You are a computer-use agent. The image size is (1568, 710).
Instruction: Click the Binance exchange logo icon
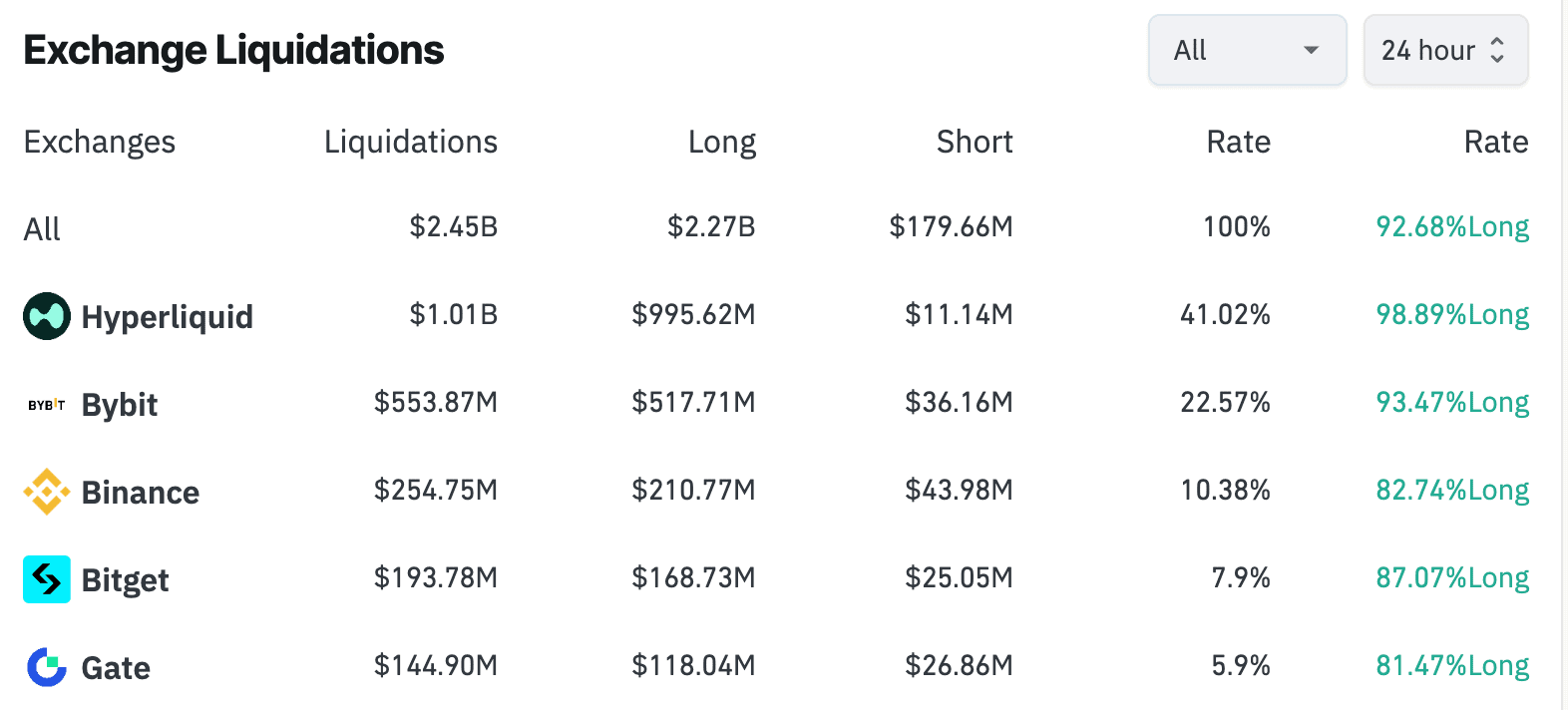click(47, 492)
